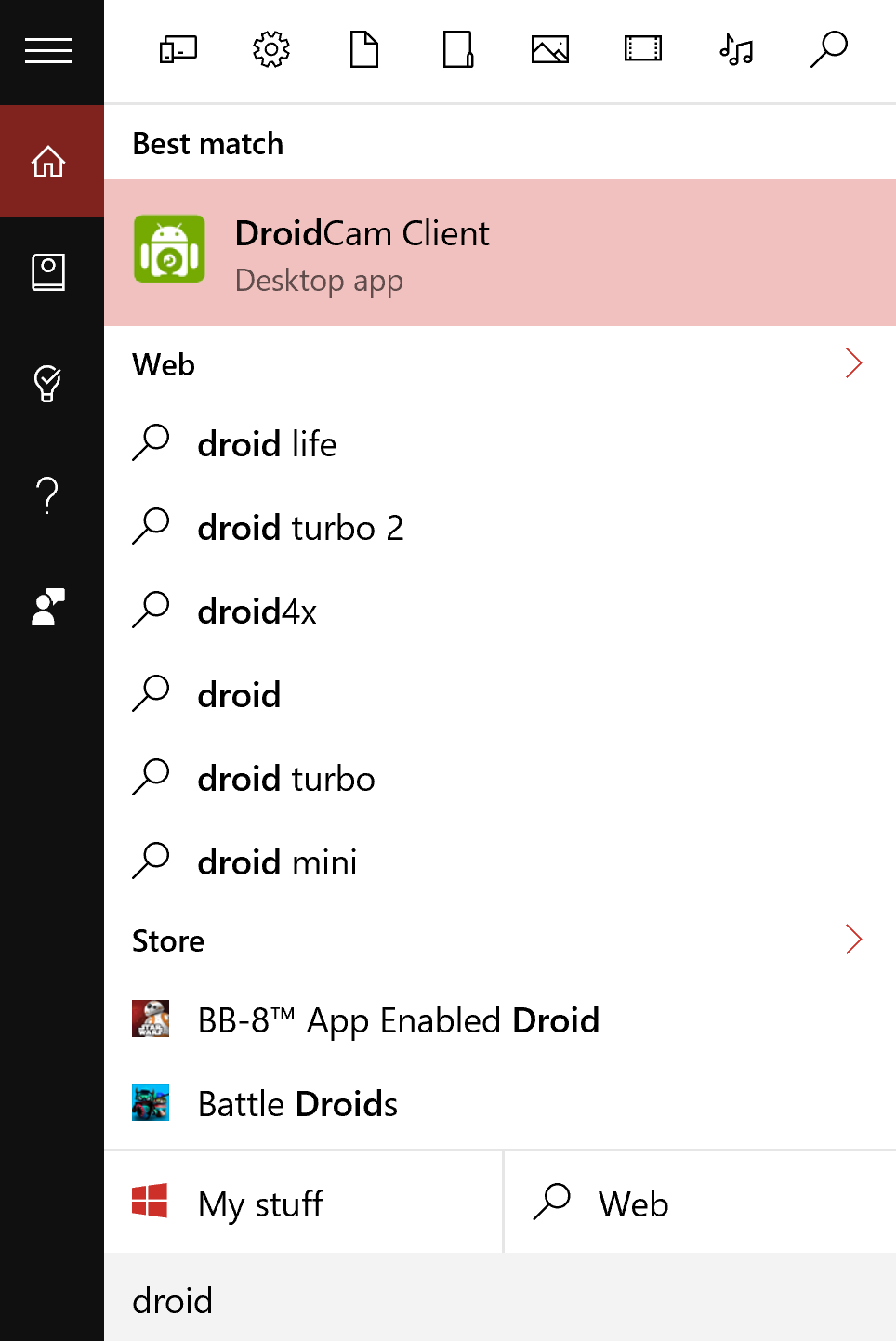Open the hamburger menu in the sidebar
Image resolution: width=896 pixels, height=1341 pixels.
[48, 50]
